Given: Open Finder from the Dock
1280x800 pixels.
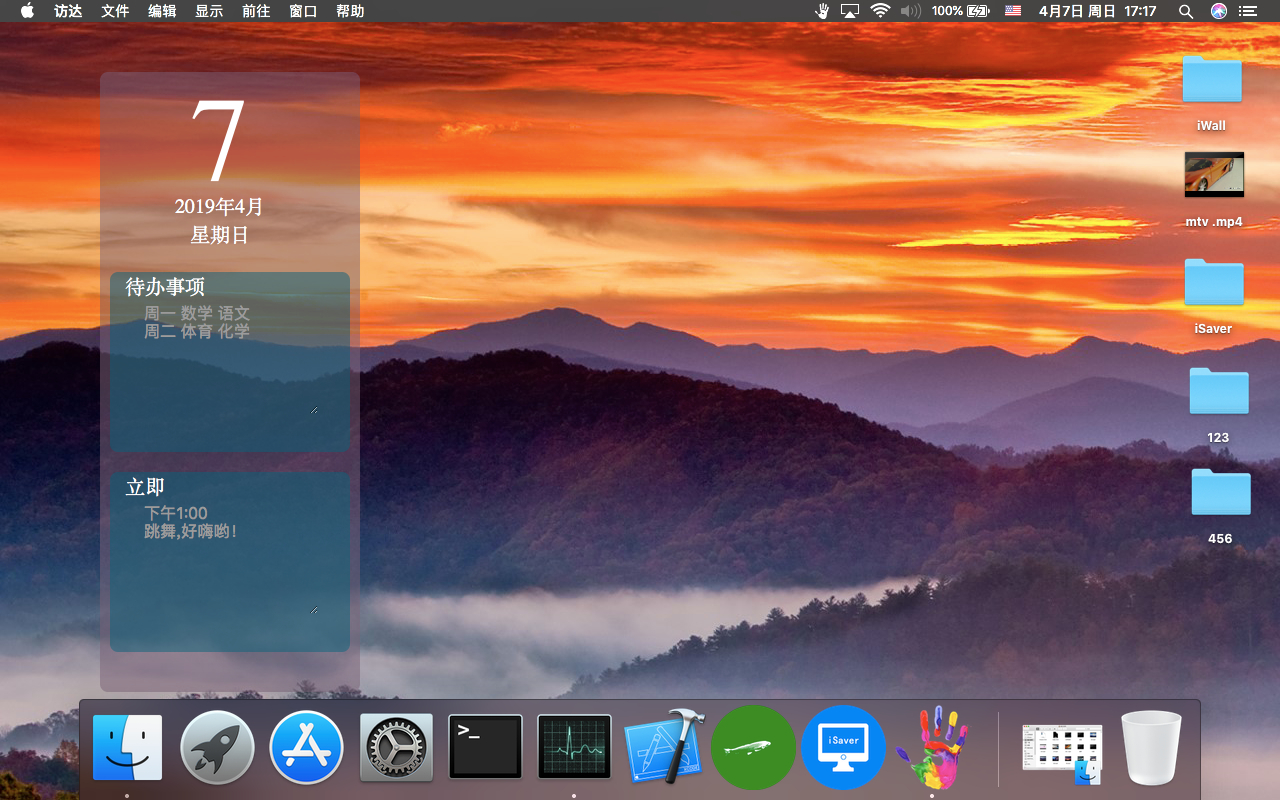Looking at the screenshot, I should pos(127,747).
